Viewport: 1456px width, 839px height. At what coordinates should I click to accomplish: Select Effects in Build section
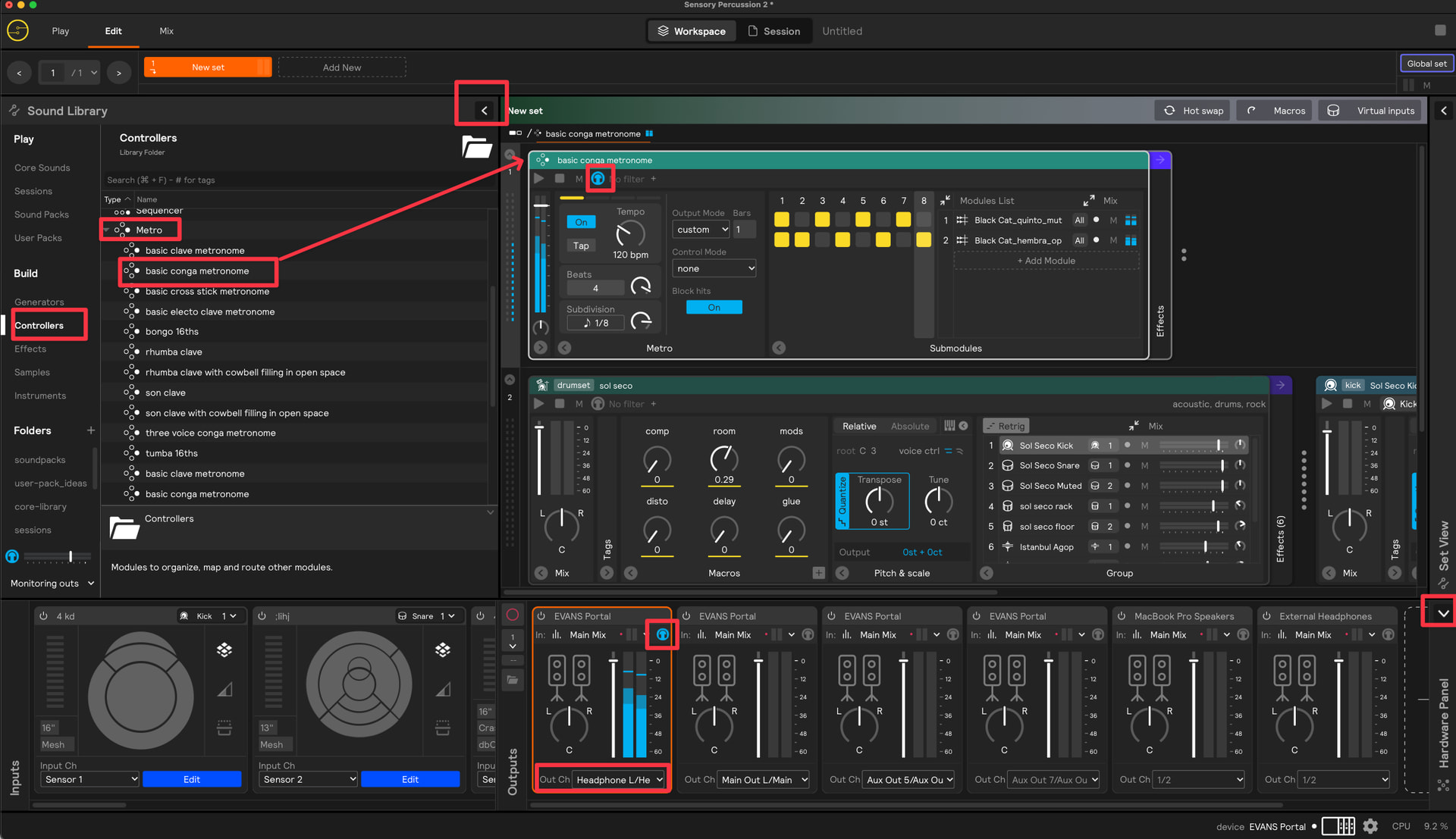[x=30, y=349]
